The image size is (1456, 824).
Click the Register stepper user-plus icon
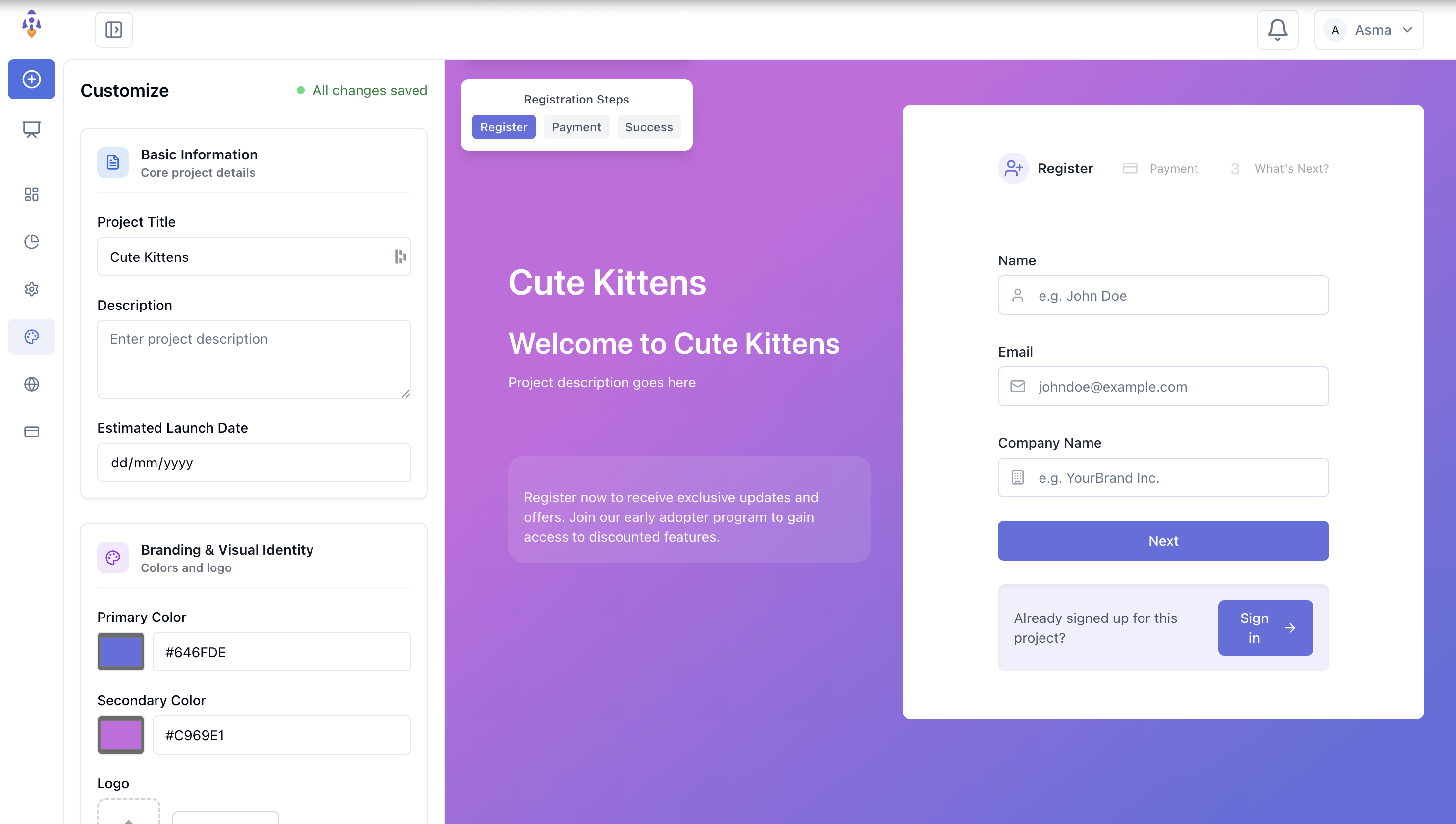click(x=1013, y=169)
